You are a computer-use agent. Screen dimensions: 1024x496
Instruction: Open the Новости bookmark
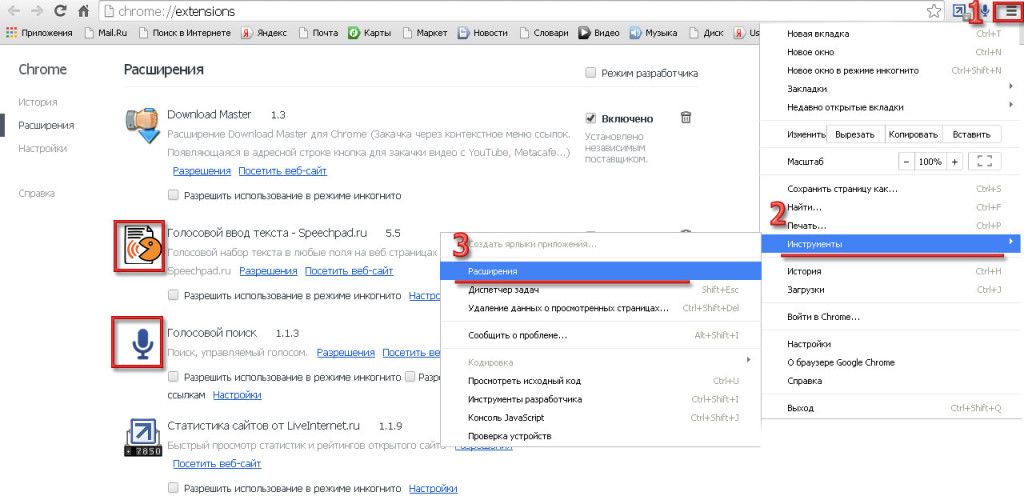(483, 33)
